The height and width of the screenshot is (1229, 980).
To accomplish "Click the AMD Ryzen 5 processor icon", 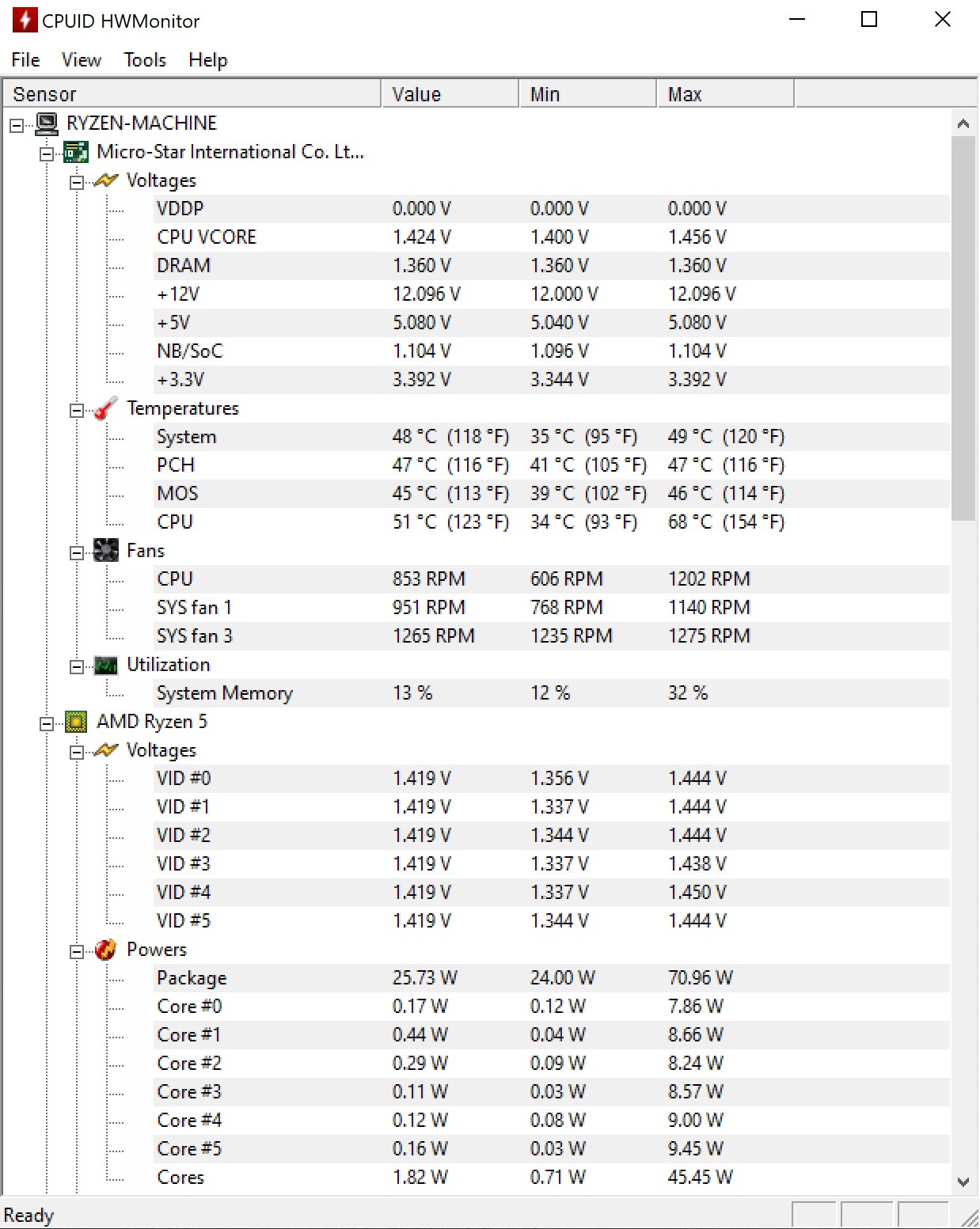I will click(76, 722).
